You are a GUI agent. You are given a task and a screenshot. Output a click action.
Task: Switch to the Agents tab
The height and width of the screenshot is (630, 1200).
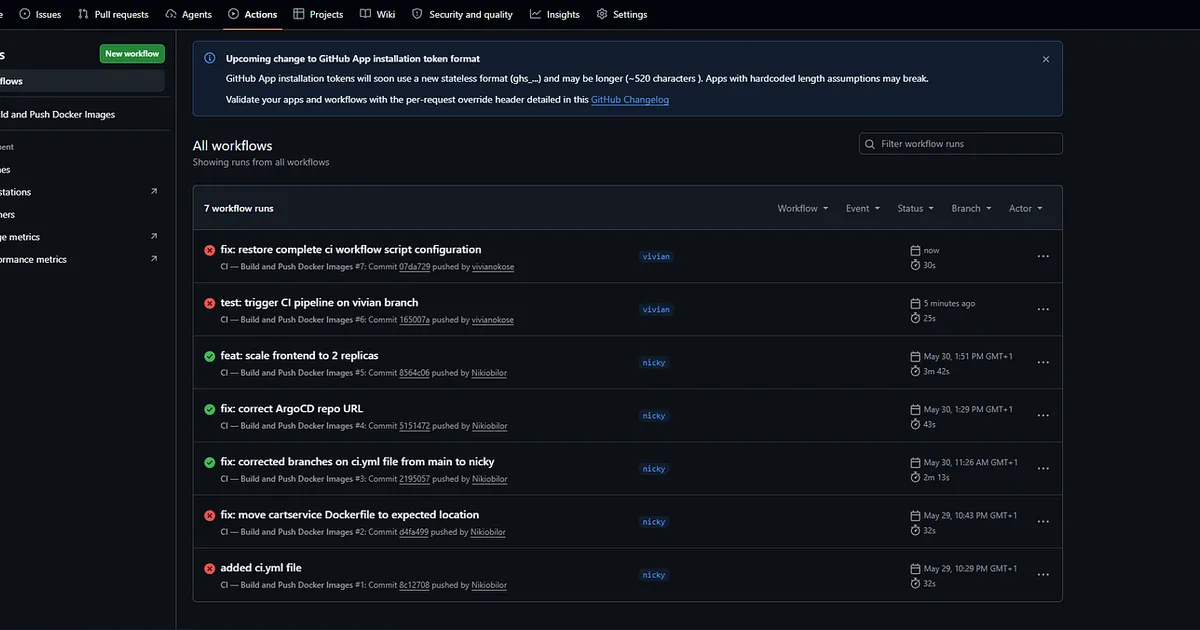(x=189, y=14)
